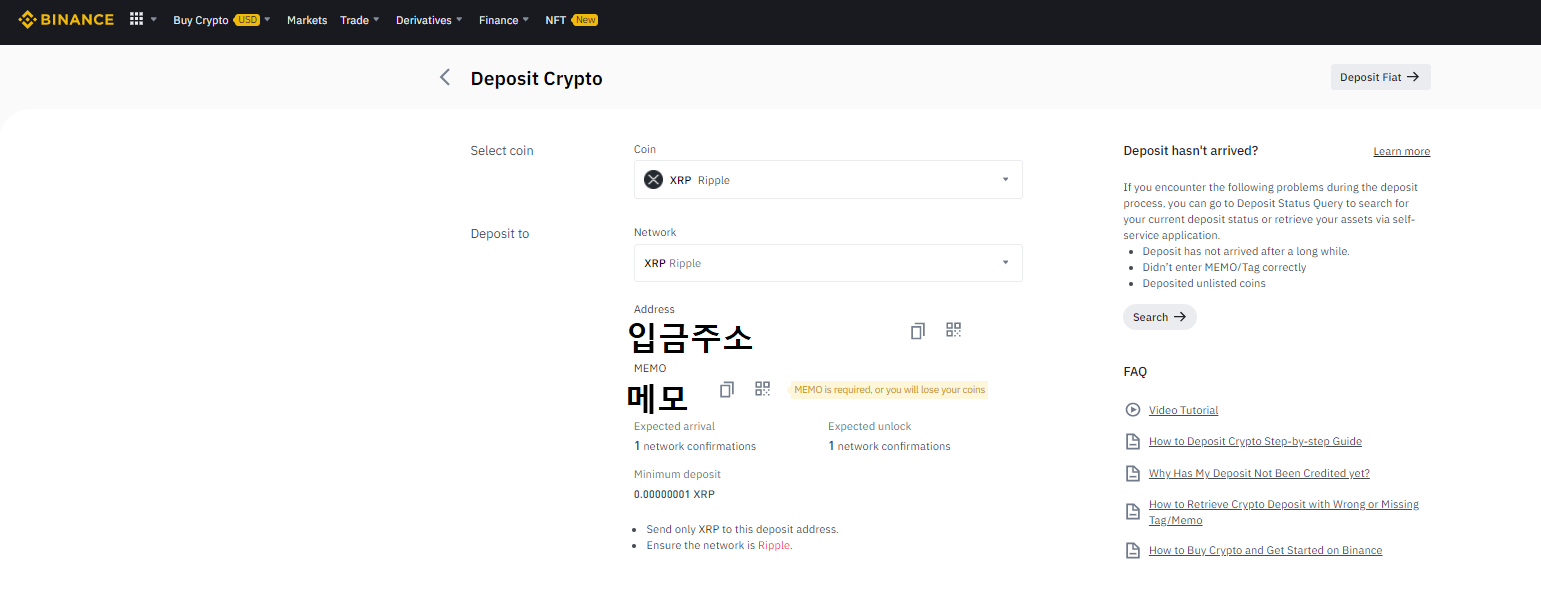
Task: Open the Markets page
Action: click(x=307, y=20)
